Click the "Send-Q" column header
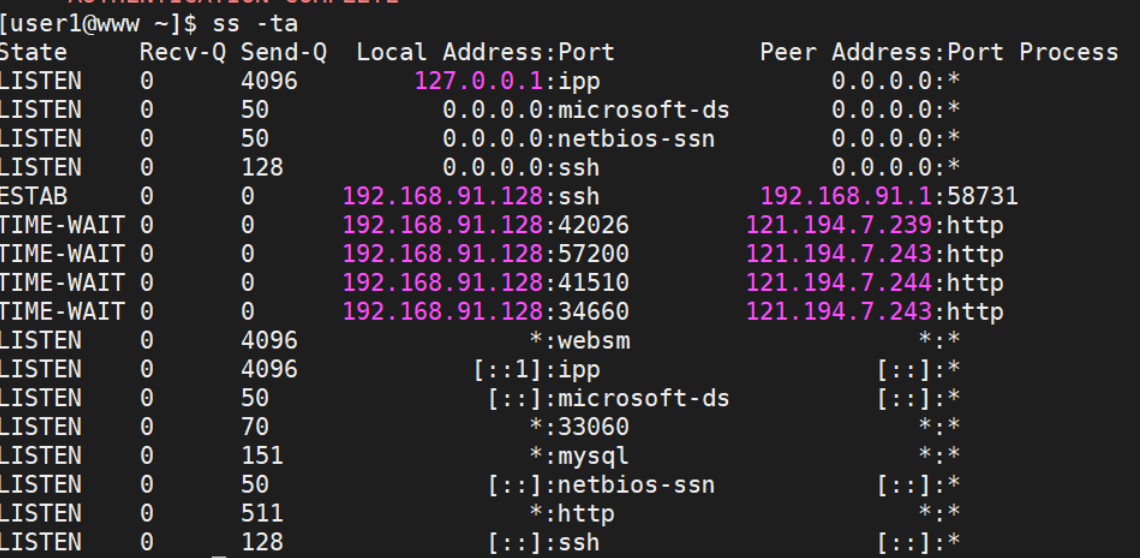Viewport: 1140px width, 558px height. pos(283,52)
